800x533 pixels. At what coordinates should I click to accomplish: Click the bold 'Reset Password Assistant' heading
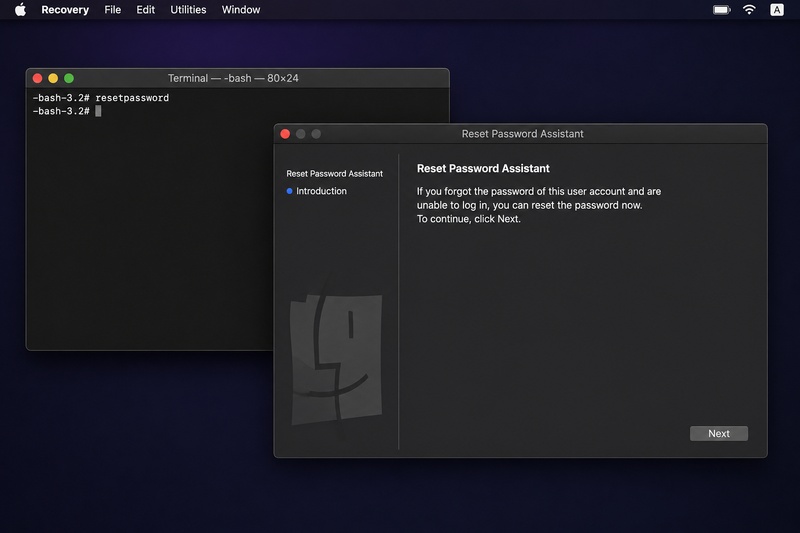(x=483, y=168)
